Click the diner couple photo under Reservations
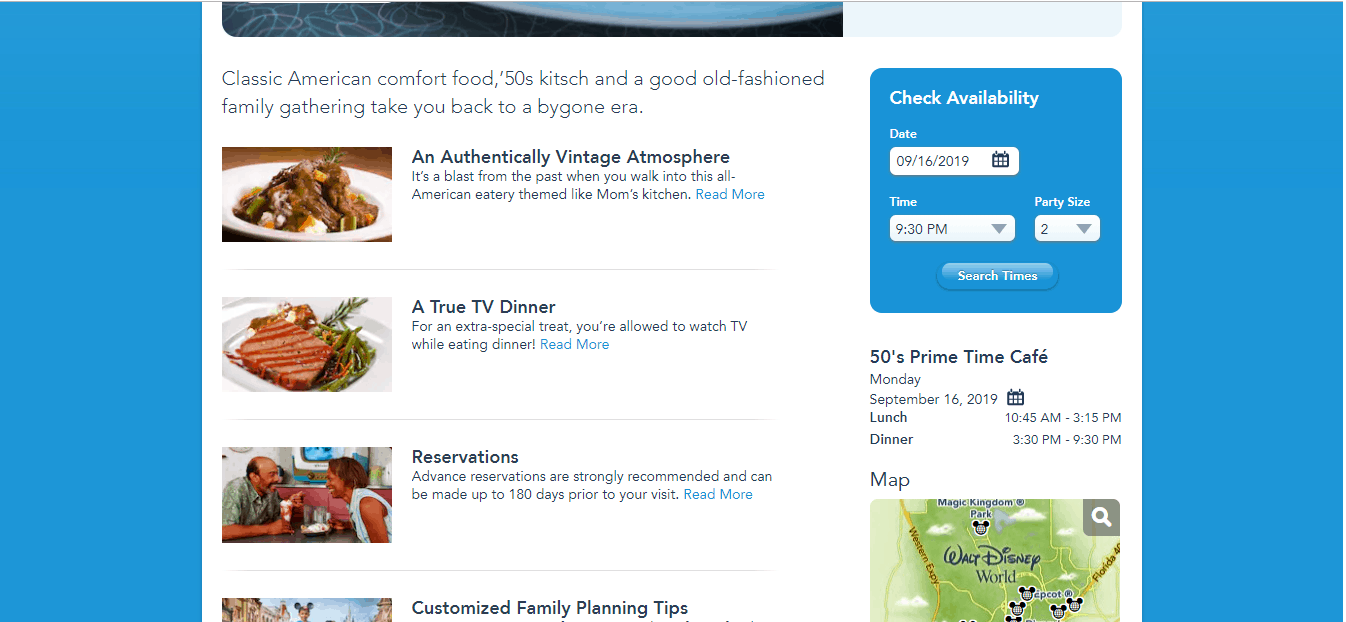This screenshot has width=1346, height=622. (x=306, y=494)
